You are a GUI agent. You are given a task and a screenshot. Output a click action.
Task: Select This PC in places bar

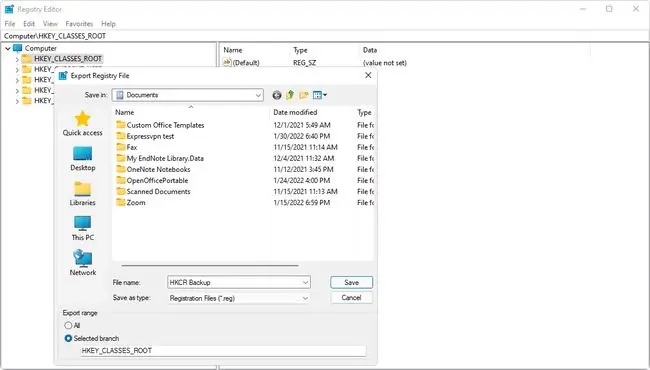pos(82,228)
